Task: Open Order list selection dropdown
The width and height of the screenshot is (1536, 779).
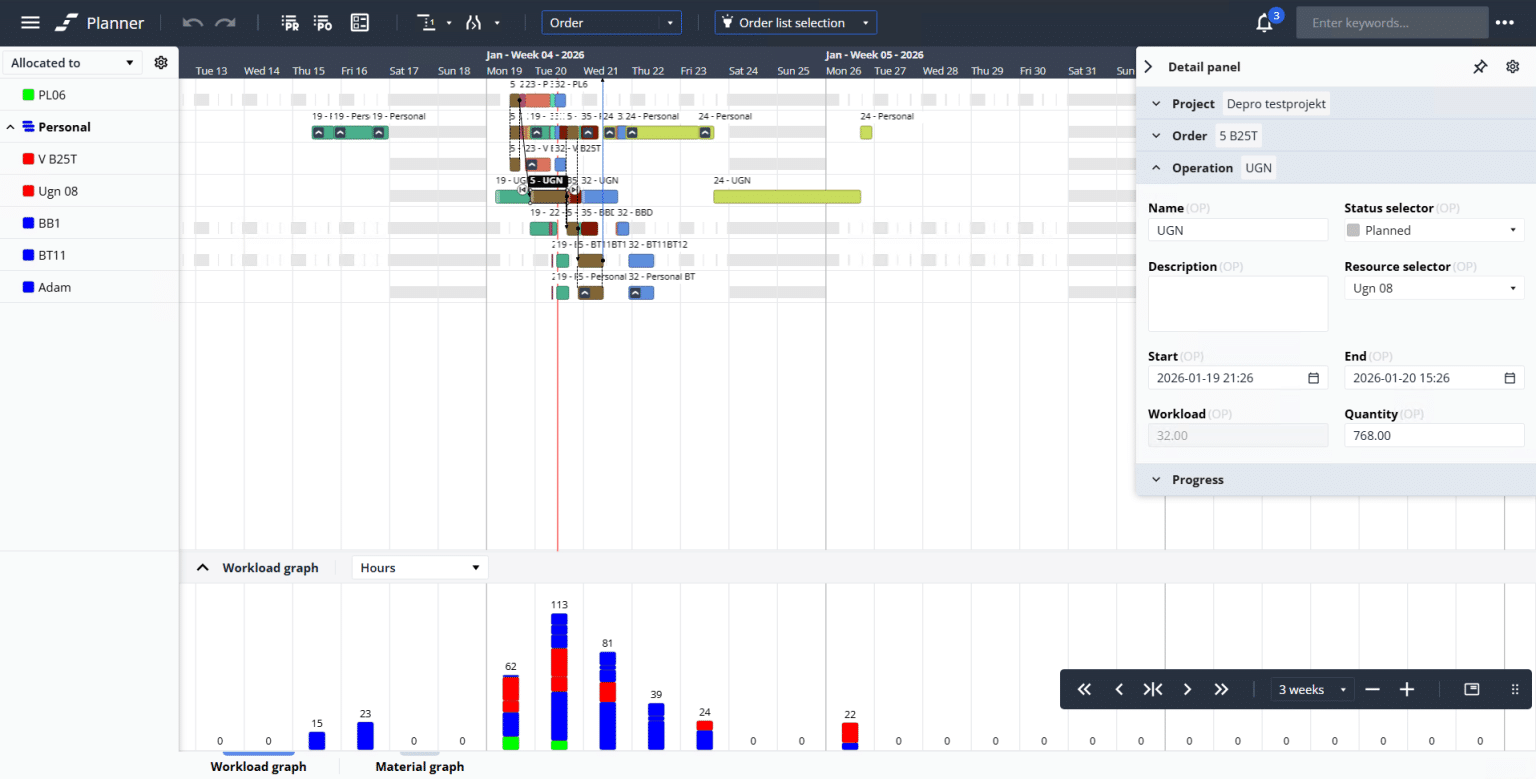Action: coord(795,22)
